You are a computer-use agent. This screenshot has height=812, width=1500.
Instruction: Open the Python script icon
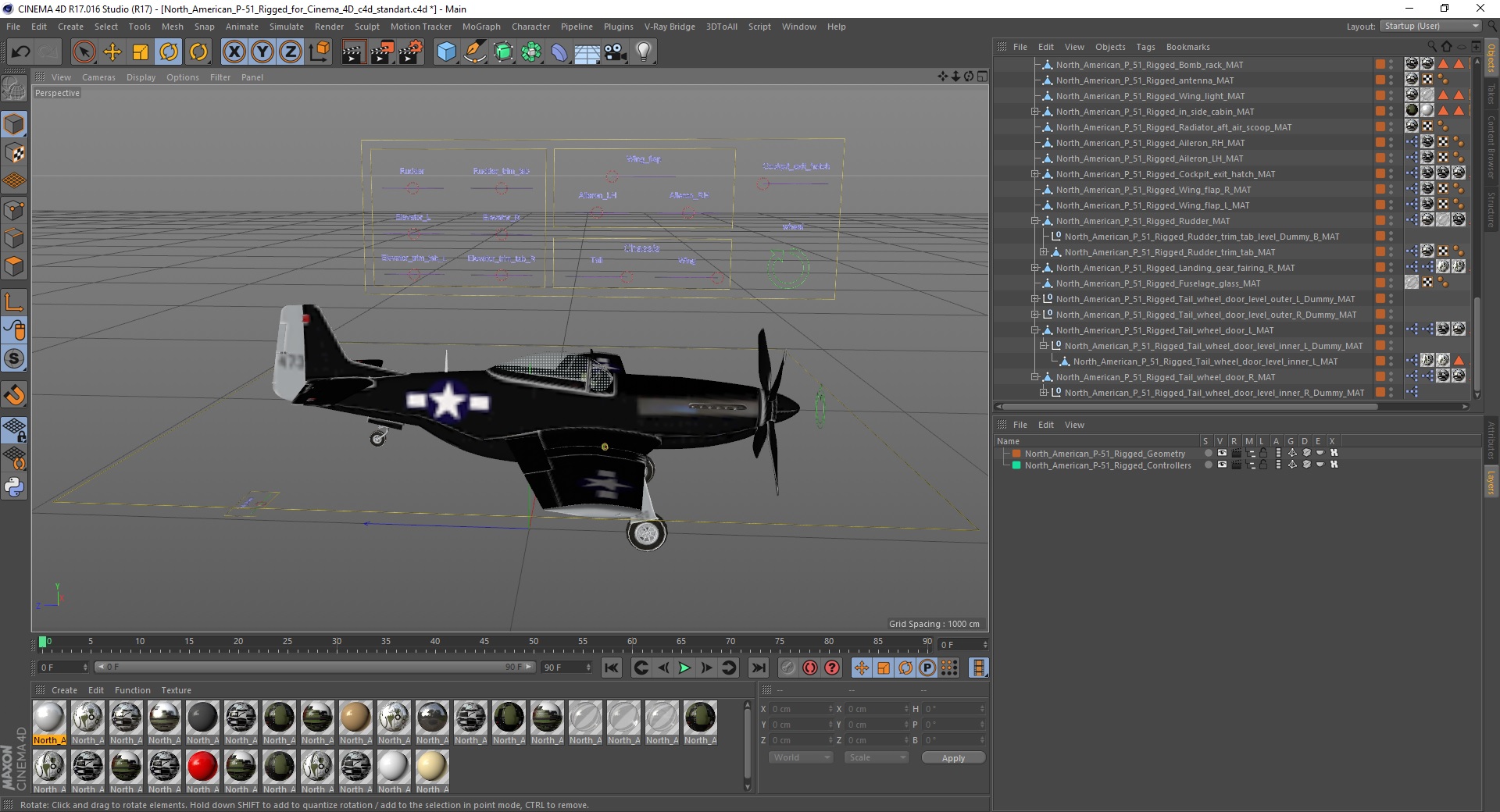(x=14, y=487)
